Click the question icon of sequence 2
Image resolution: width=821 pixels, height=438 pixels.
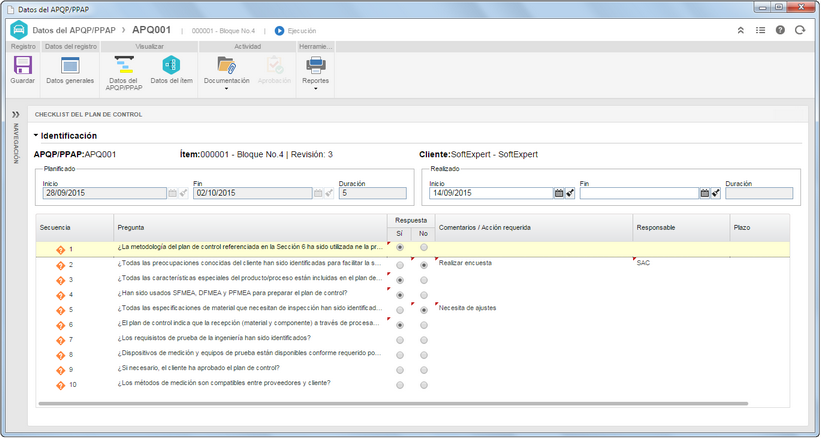click(60, 265)
